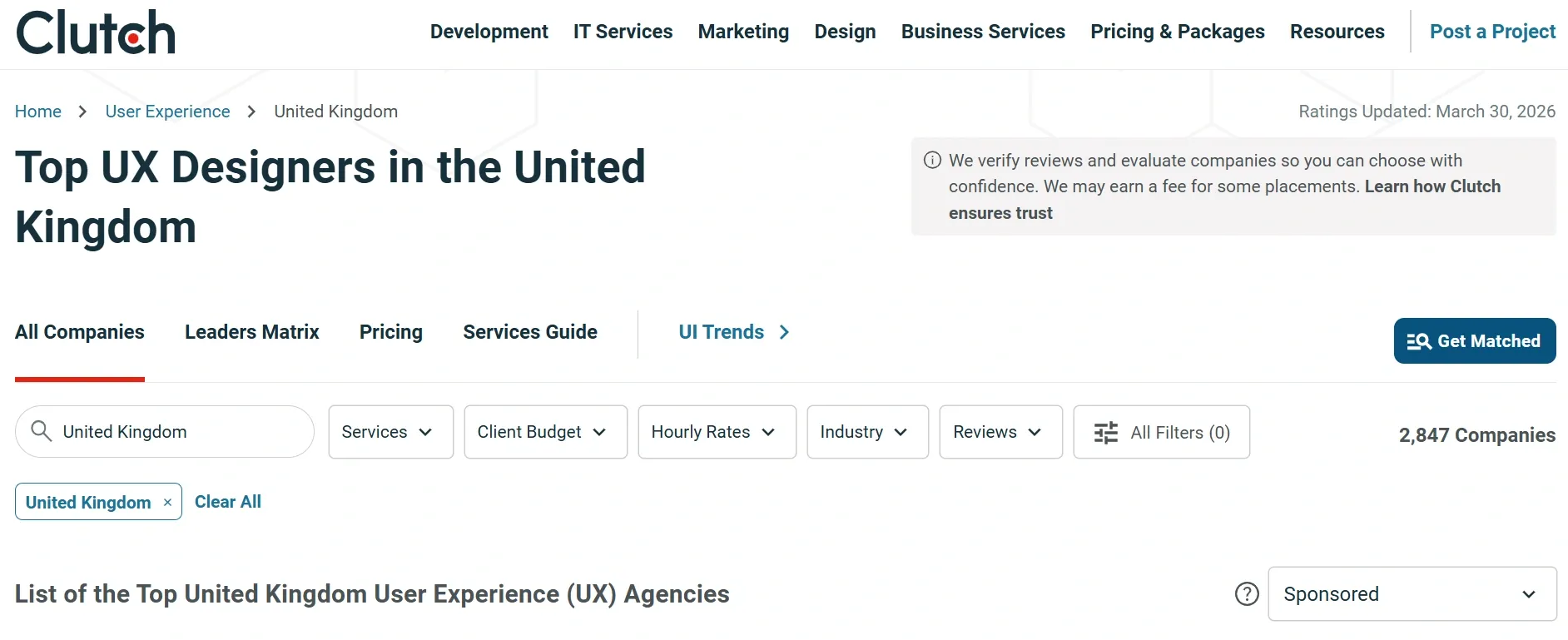
Task: Click the search magnifier icon in location field
Action: [41, 431]
